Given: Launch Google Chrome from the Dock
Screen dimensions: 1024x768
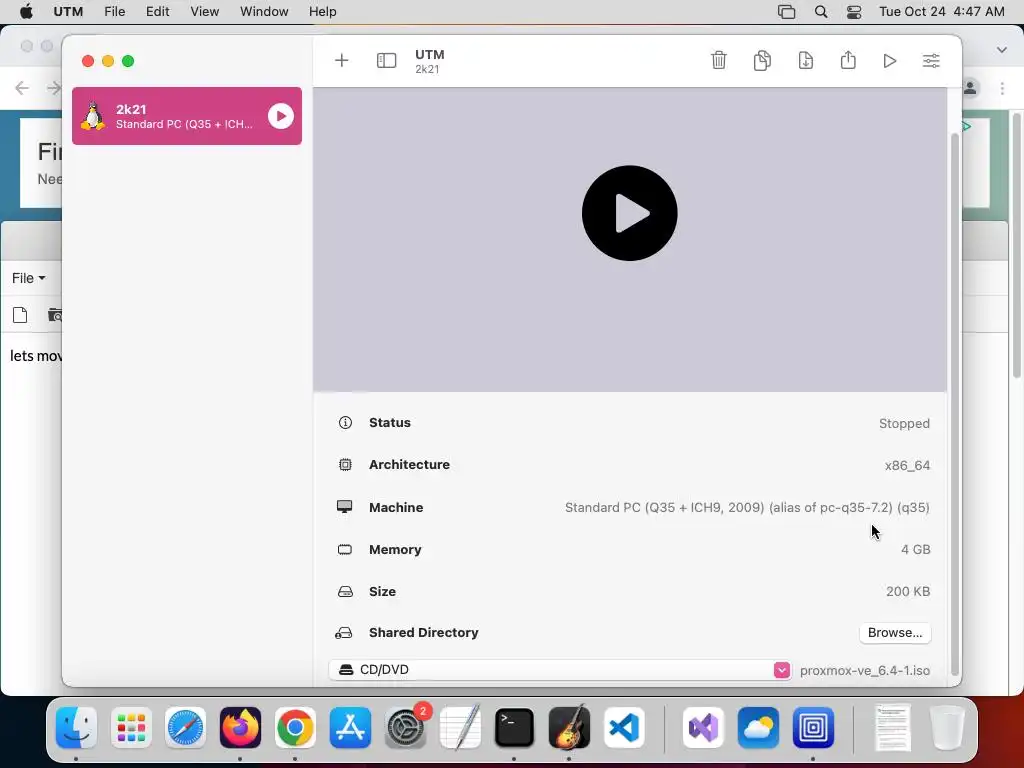Looking at the screenshot, I should pyautogui.click(x=295, y=728).
